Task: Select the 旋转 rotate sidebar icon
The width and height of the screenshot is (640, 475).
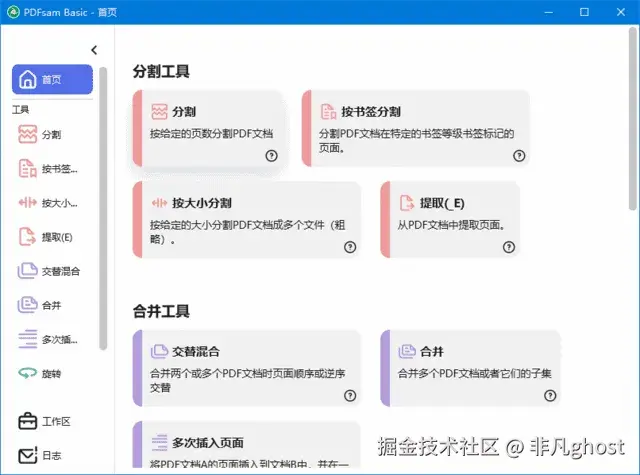Action: coord(27,373)
